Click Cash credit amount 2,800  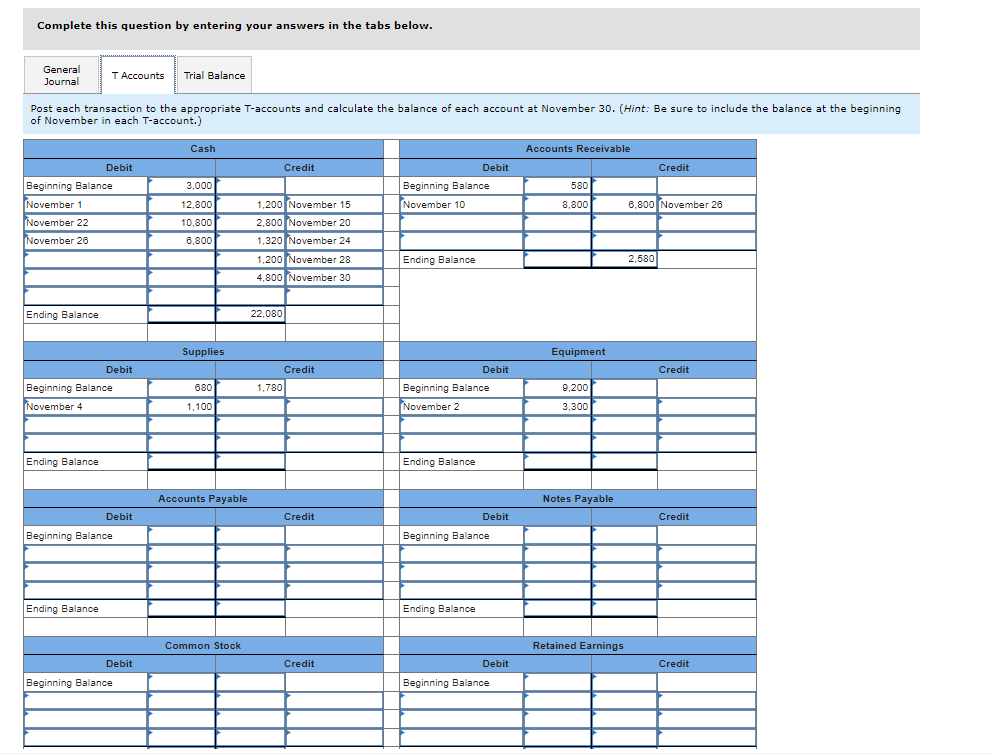(250, 223)
